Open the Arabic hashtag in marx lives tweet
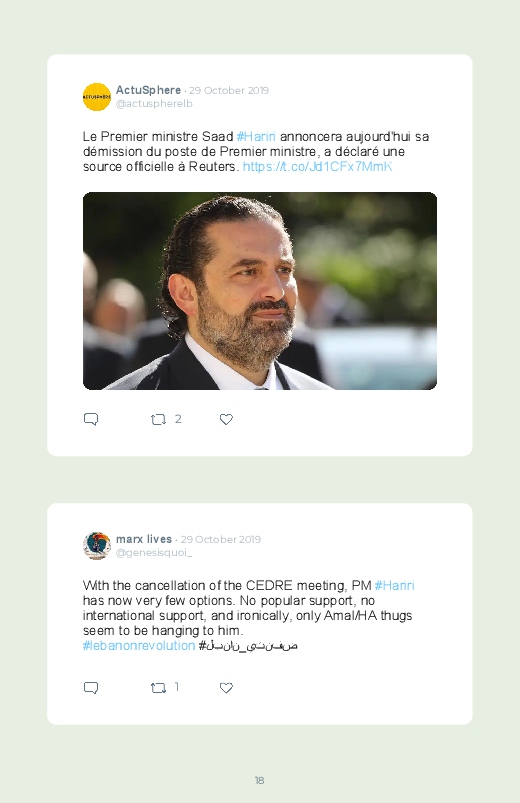This screenshot has width=520, height=803. pos(248,646)
